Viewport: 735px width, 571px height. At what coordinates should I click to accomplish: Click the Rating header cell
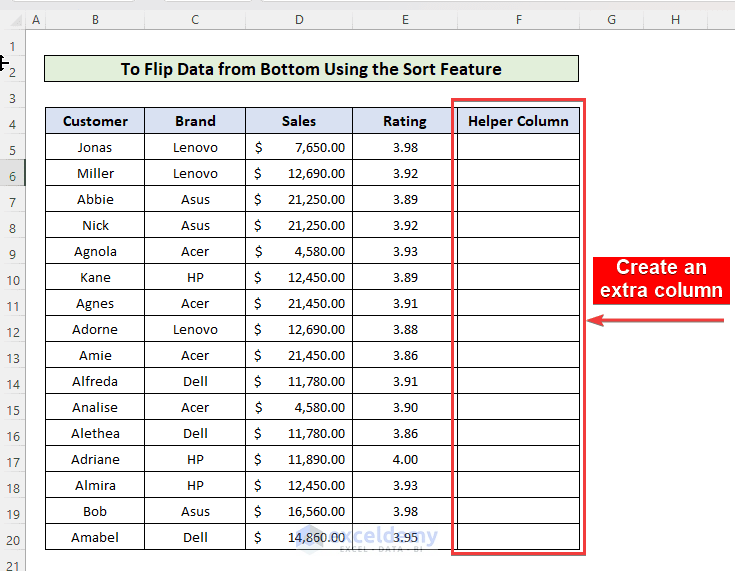[x=405, y=121]
